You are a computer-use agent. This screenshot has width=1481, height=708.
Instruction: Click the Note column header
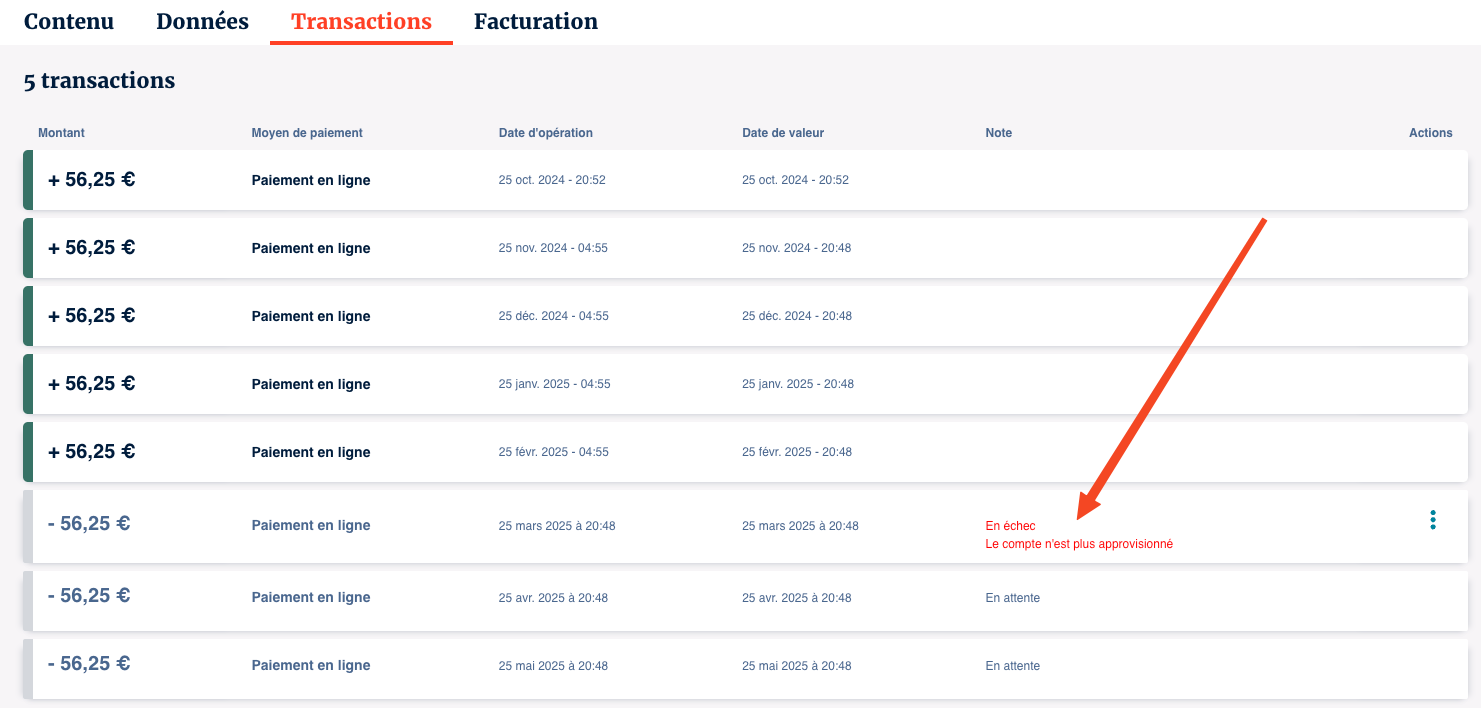[998, 133]
